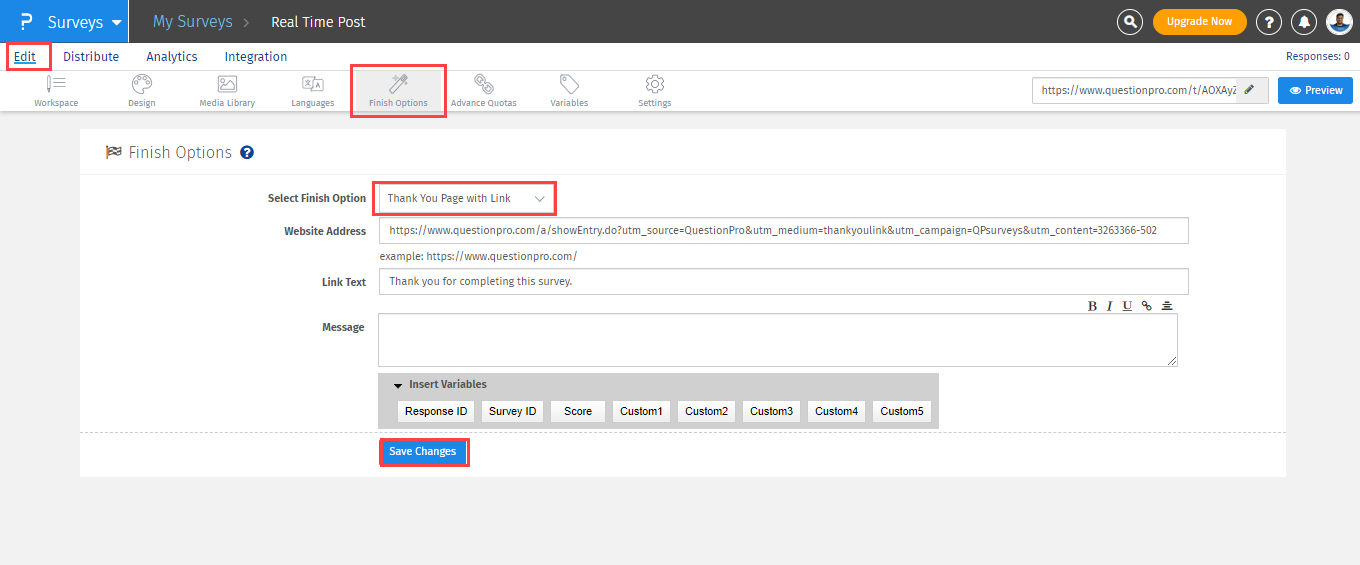The width and height of the screenshot is (1360, 565).
Task: Click the Upgrade Now button
Action: (1199, 21)
